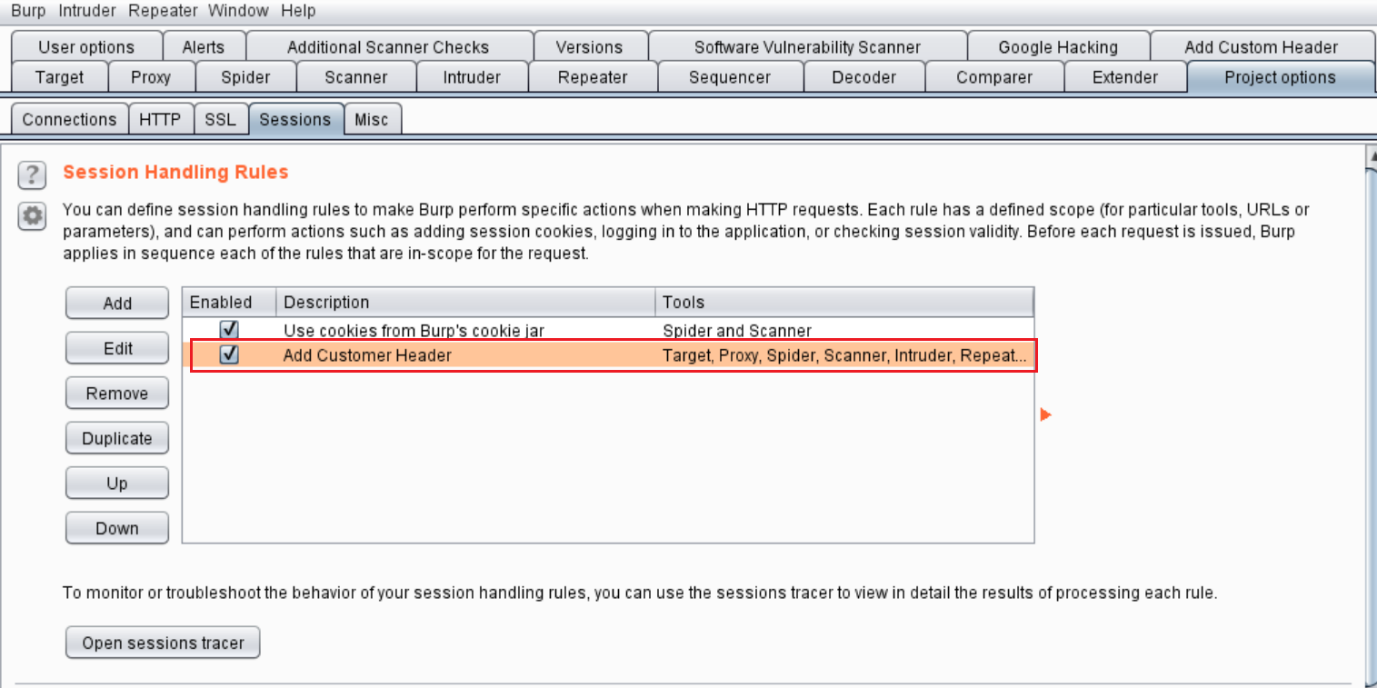Viewport: 1377px width, 688px height.
Task: Click the vertical scrollbar up arrow
Action: [1368, 156]
